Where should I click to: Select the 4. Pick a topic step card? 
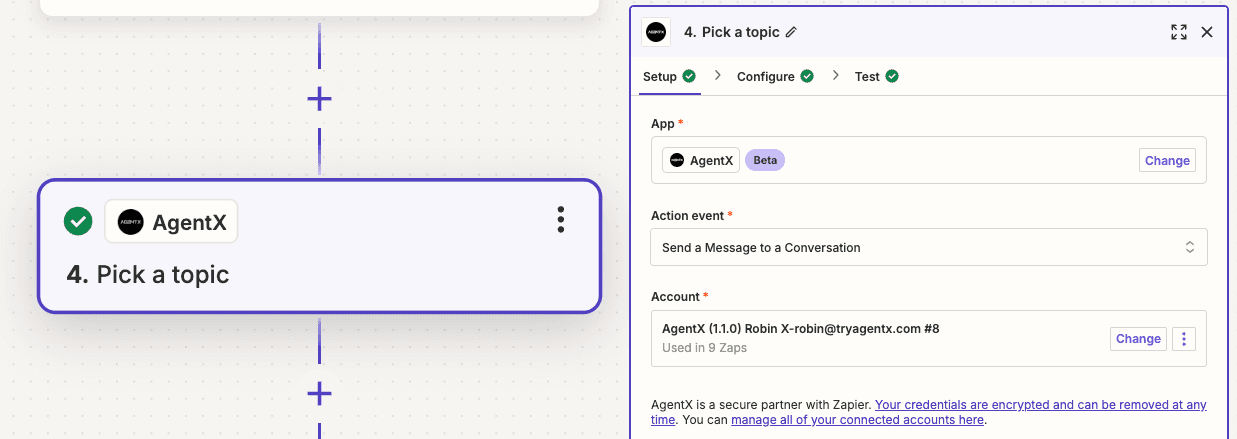point(319,246)
